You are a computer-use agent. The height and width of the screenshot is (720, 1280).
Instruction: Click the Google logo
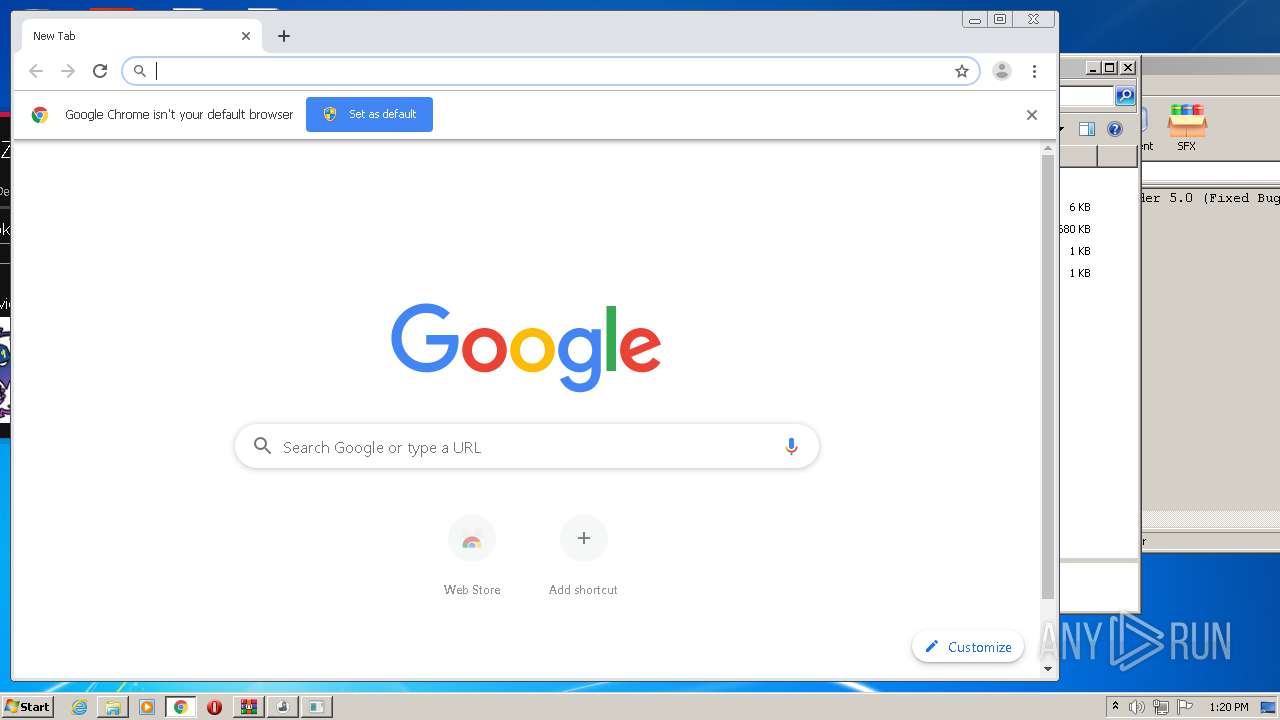point(526,347)
